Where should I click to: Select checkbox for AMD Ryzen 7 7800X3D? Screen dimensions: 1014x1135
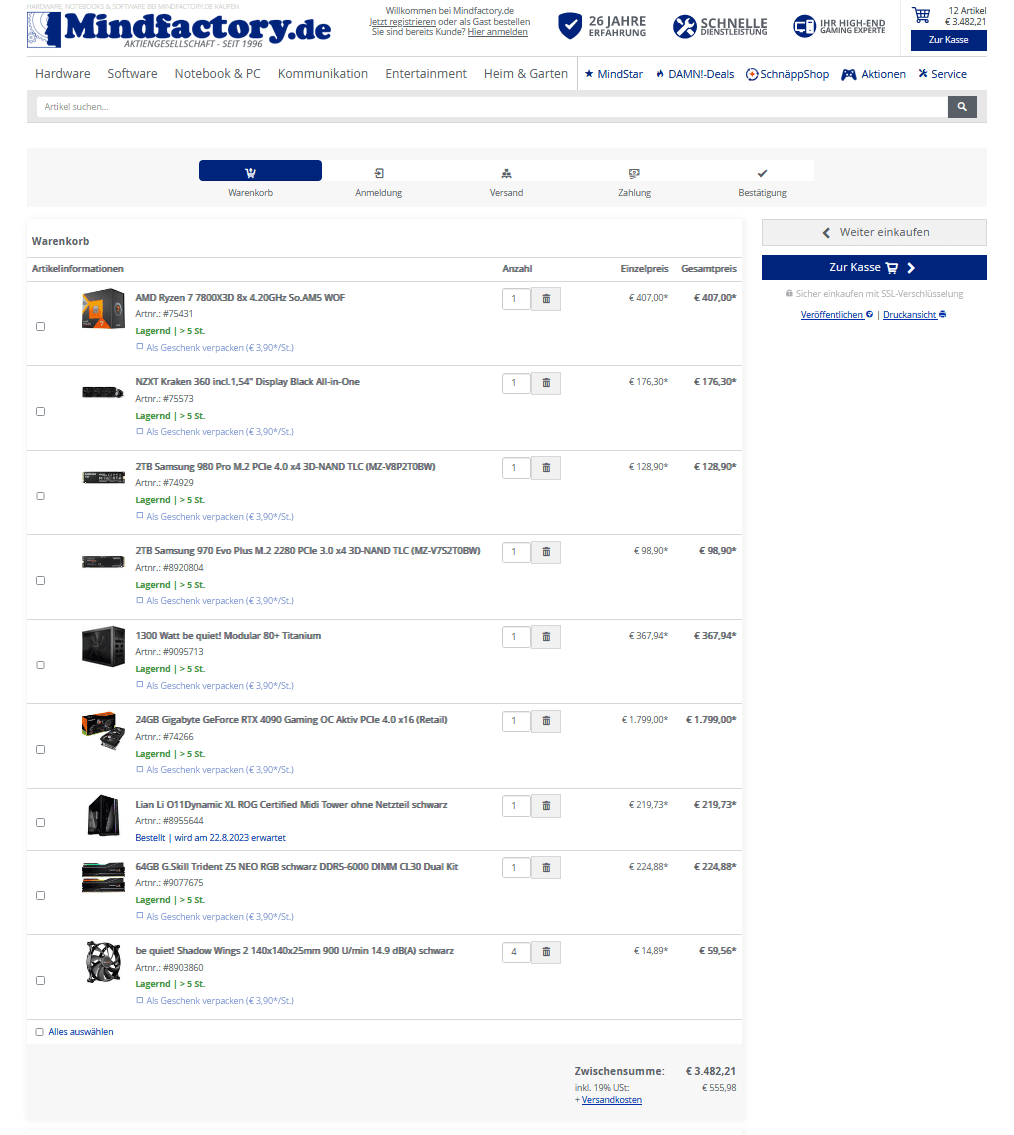41,326
